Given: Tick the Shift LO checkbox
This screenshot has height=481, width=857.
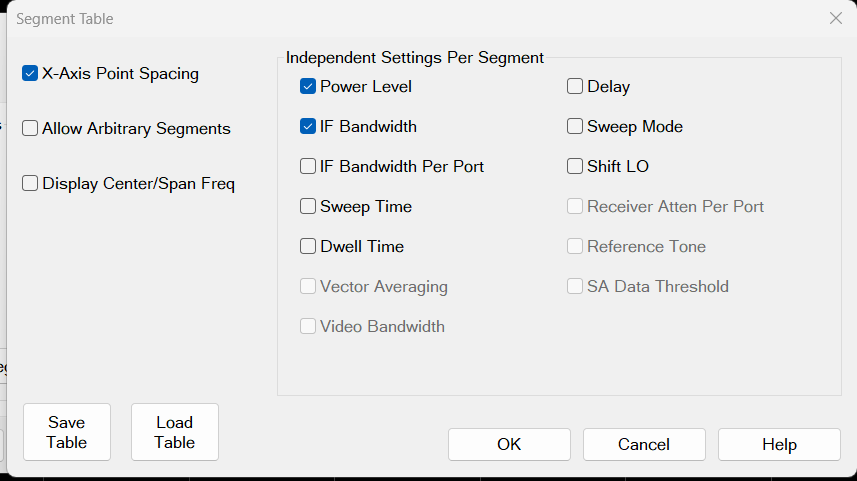Looking at the screenshot, I should tap(575, 167).
